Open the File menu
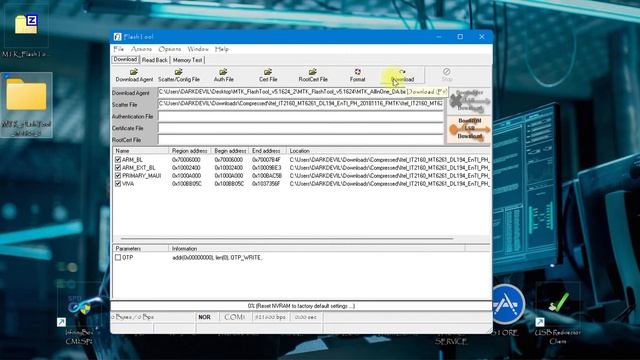 (118, 49)
